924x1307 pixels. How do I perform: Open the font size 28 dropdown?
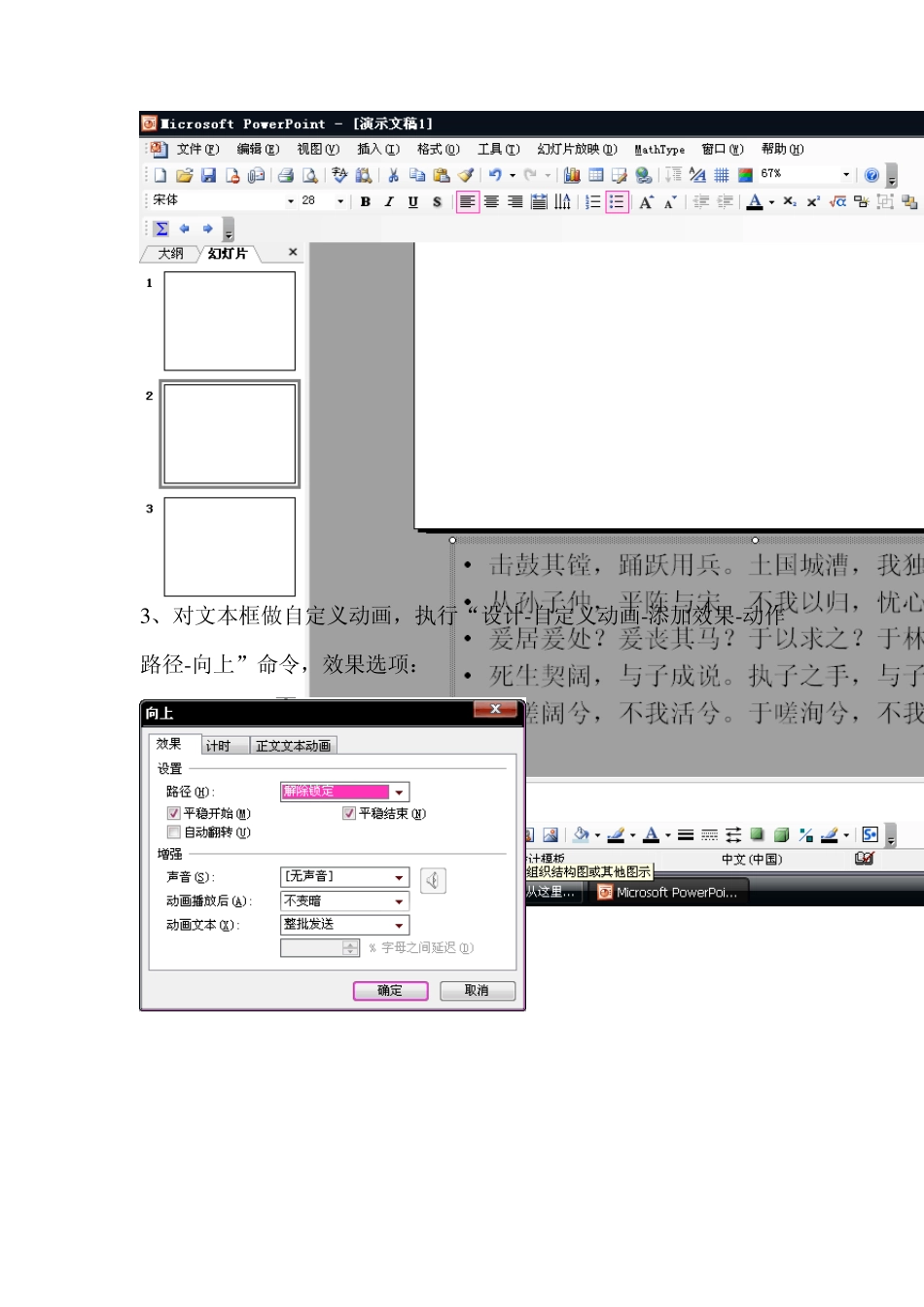[x=340, y=201]
